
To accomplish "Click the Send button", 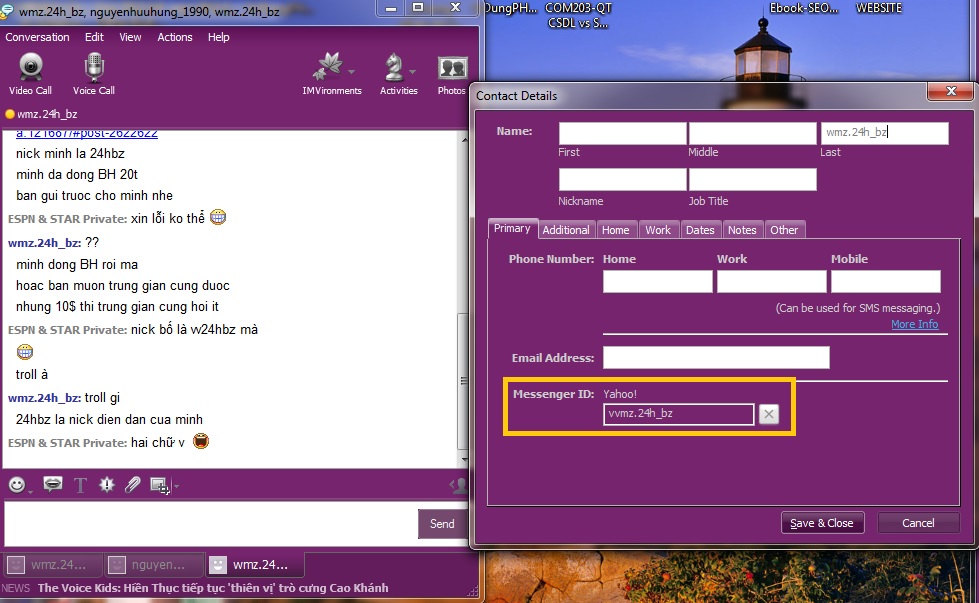I will pos(442,524).
